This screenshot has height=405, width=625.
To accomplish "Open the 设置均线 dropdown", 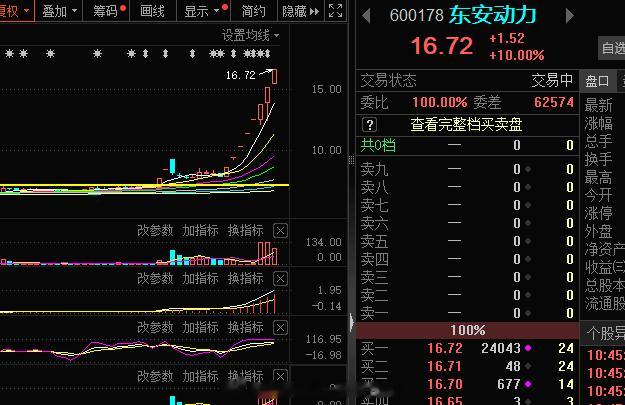I will pyautogui.click(x=250, y=35).
